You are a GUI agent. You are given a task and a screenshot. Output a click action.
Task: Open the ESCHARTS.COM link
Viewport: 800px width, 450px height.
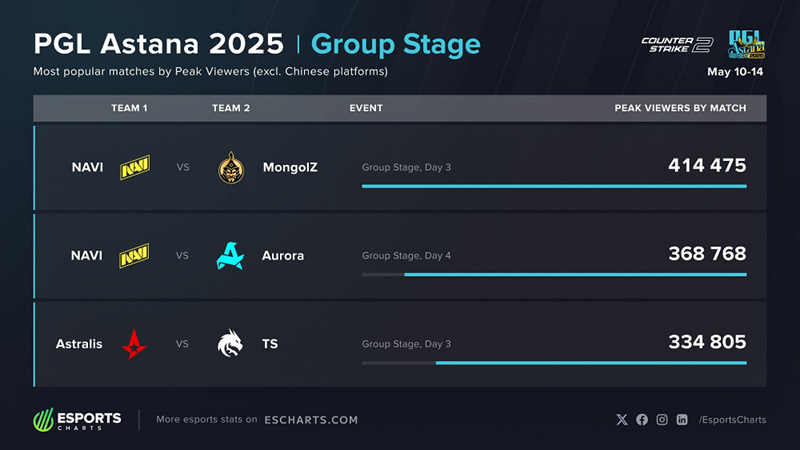tap(311, 420)
